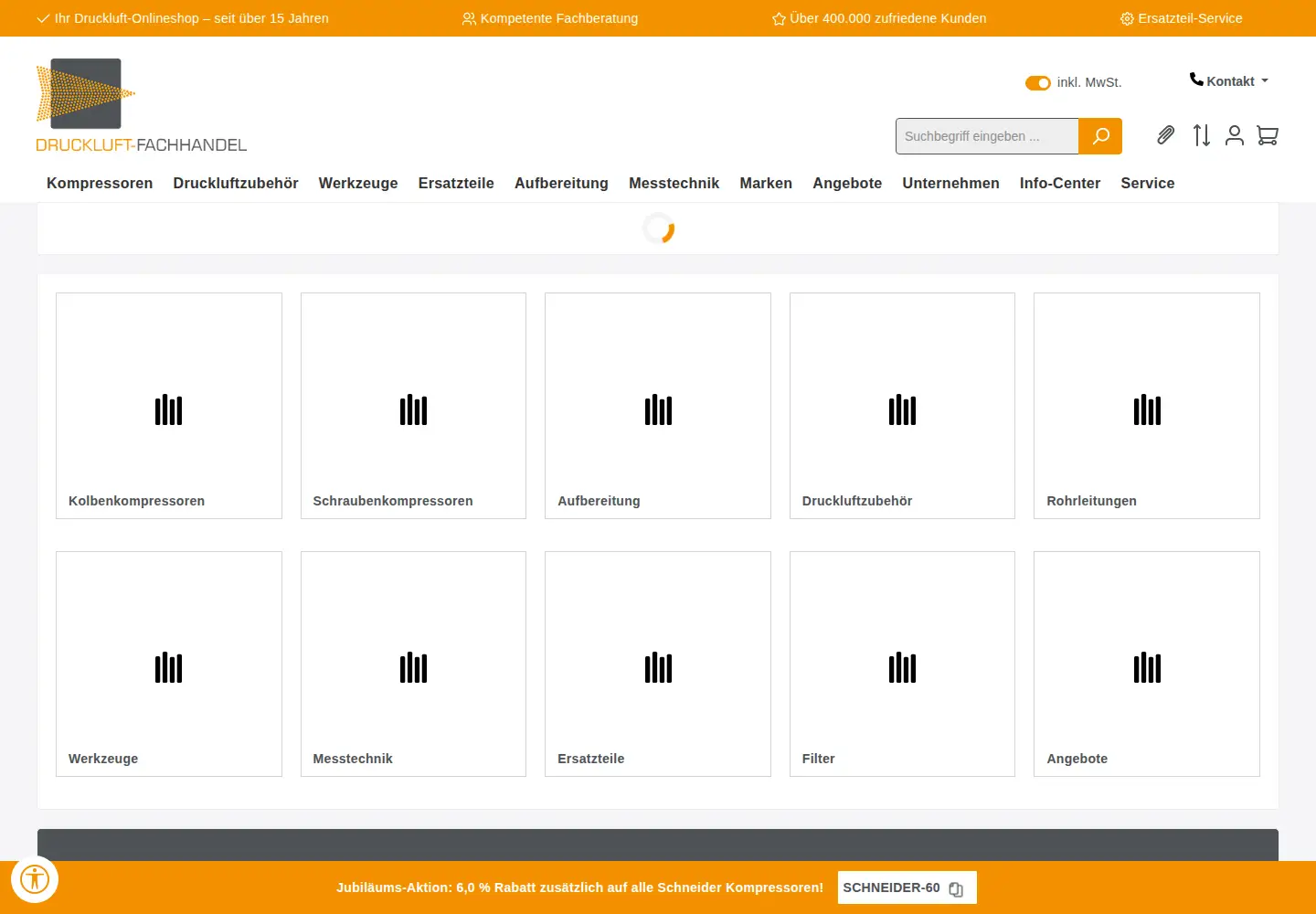Click the phone icon beside Kontakt
This screenshot has height=914, width=1316.
(x=1196, y=80)
